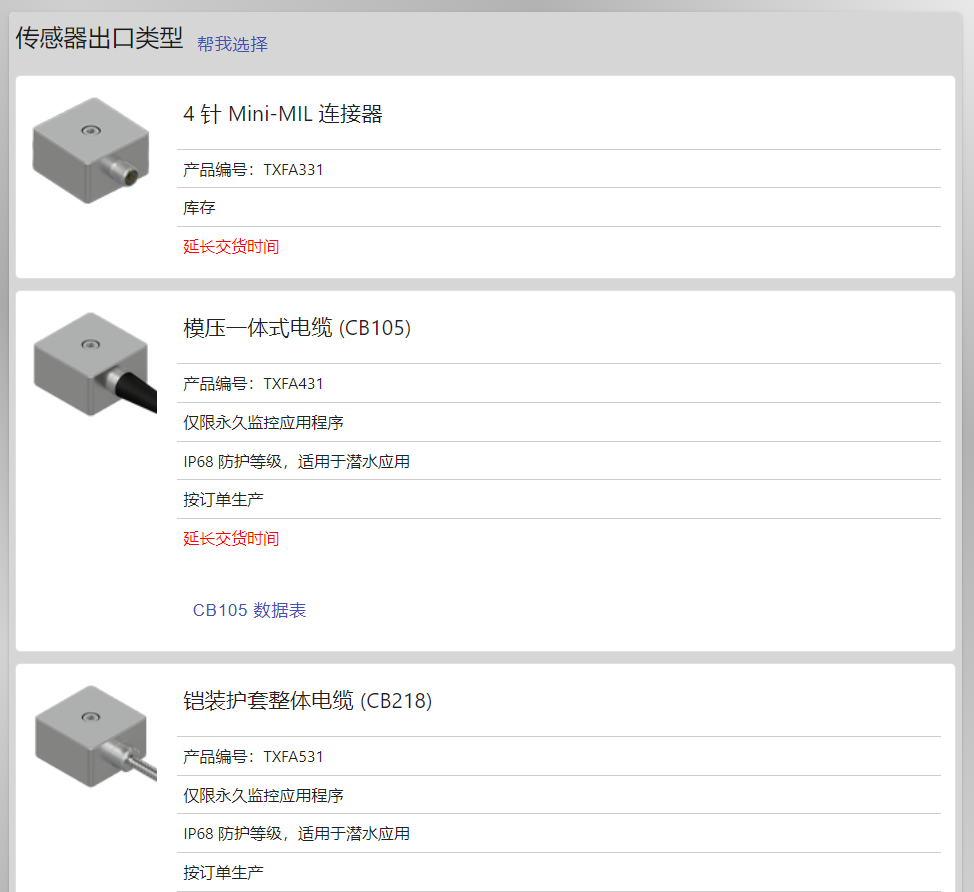The width and height of the screenshot is (974, 892).
Task: Click the 传感器出口类型 section heading
Action: click(x=99, y=38)
